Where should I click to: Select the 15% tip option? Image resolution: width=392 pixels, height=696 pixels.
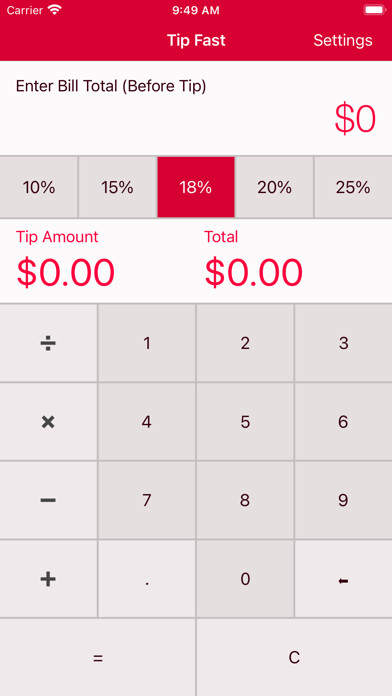(x=118, y=187)
